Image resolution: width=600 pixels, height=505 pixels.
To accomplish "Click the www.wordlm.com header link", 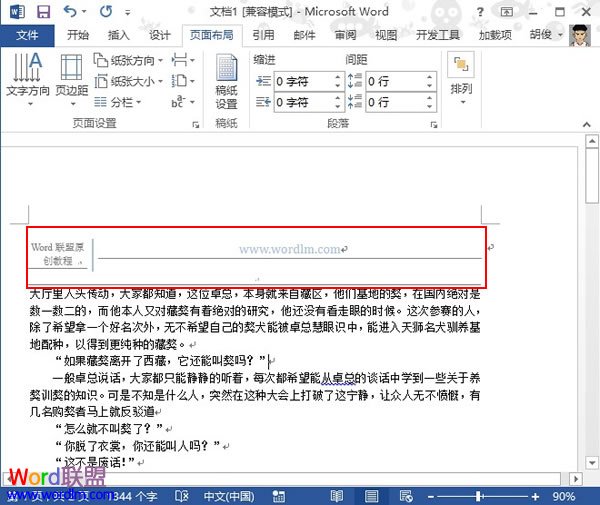I will point(290,249).
